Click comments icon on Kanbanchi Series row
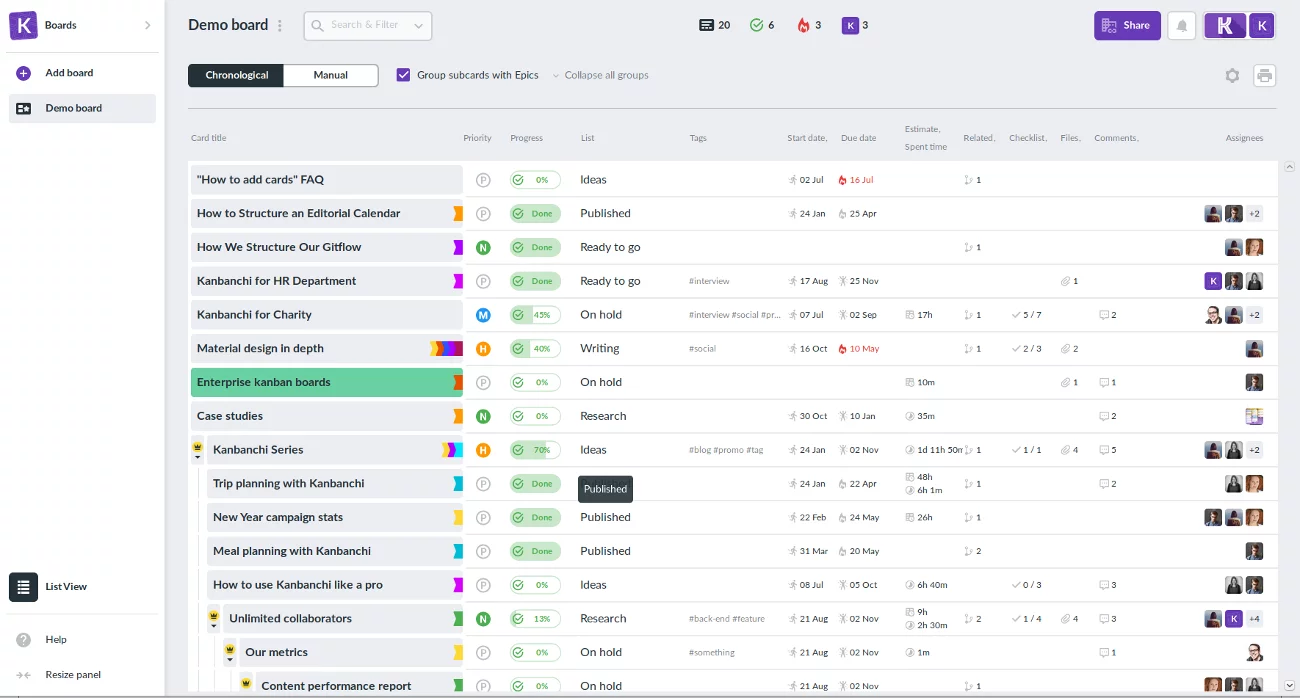 tap(1104, 450)
